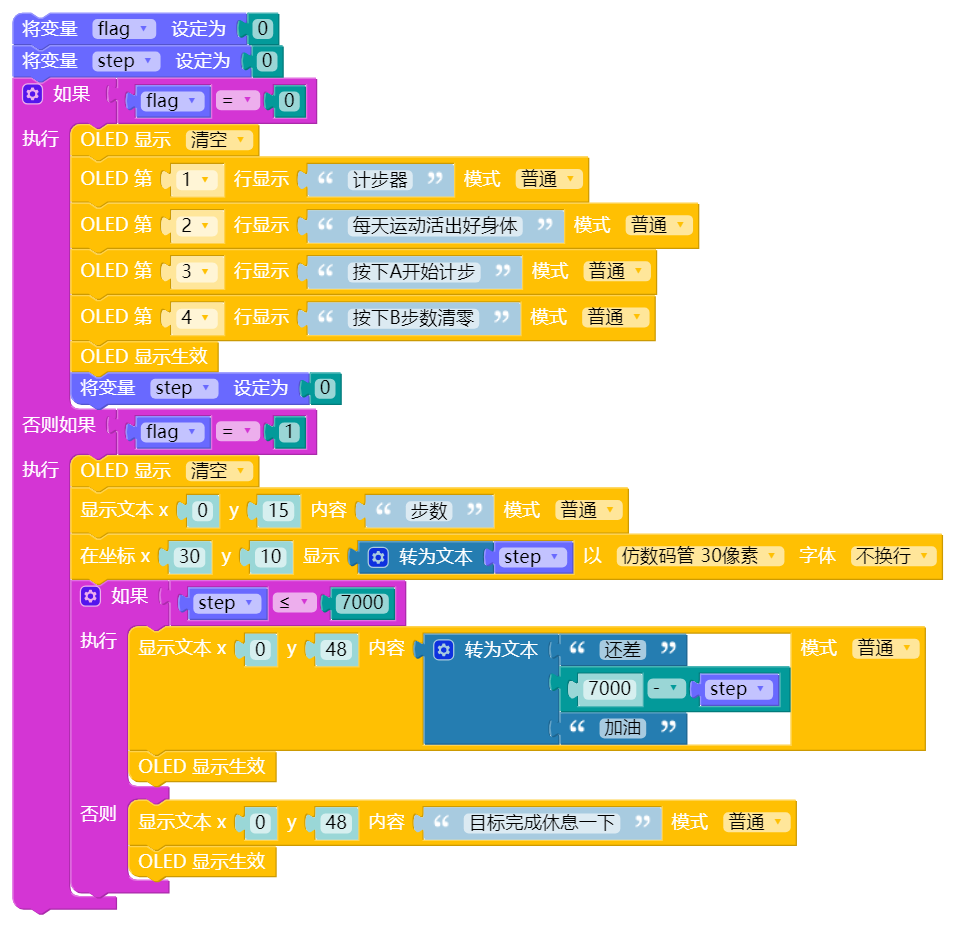Edit the 加油 text field
This screenshot has height=927, width=955.
coord(622,728)
